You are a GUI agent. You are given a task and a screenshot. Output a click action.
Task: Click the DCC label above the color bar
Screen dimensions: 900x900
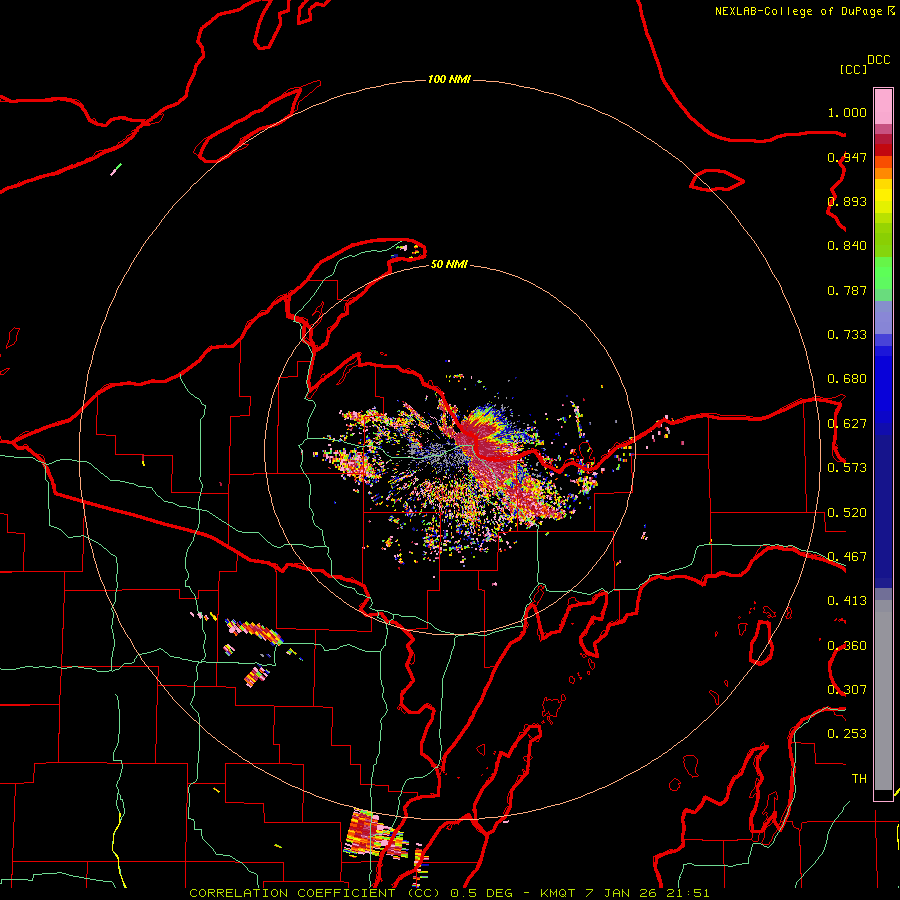tap(878, 60)
